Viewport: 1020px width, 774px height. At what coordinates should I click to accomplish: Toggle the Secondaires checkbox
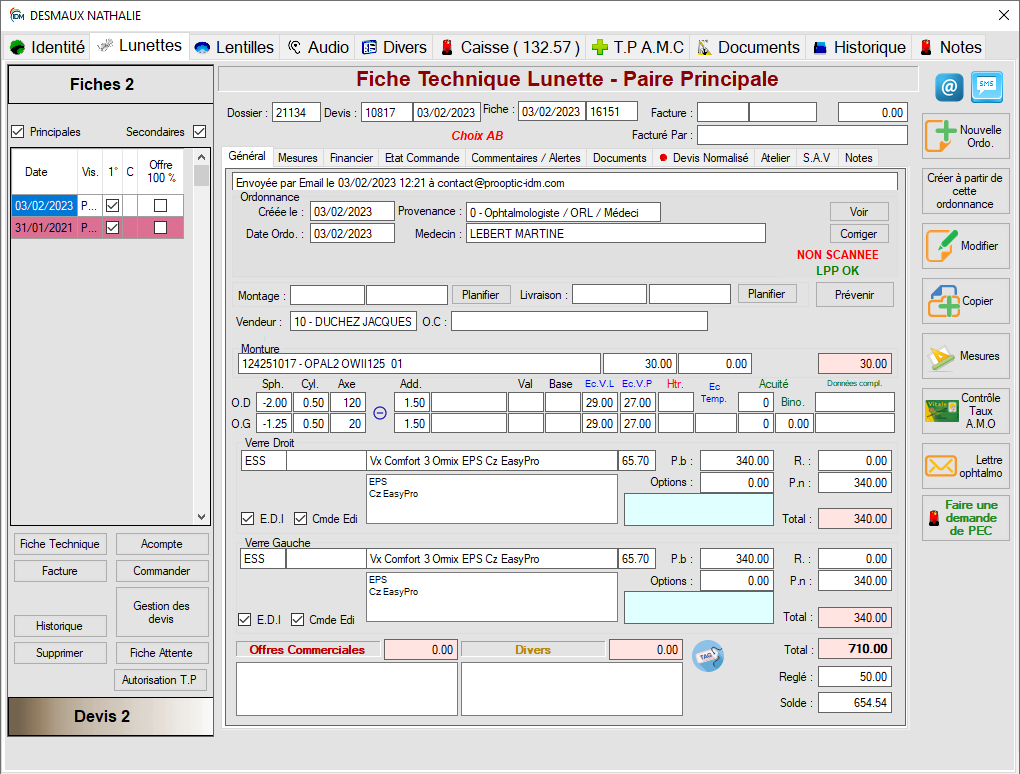coord(200,131)
